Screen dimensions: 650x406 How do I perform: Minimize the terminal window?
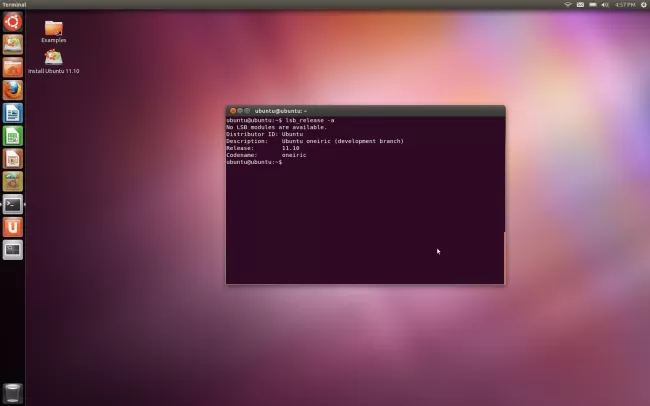pos(240,111)
